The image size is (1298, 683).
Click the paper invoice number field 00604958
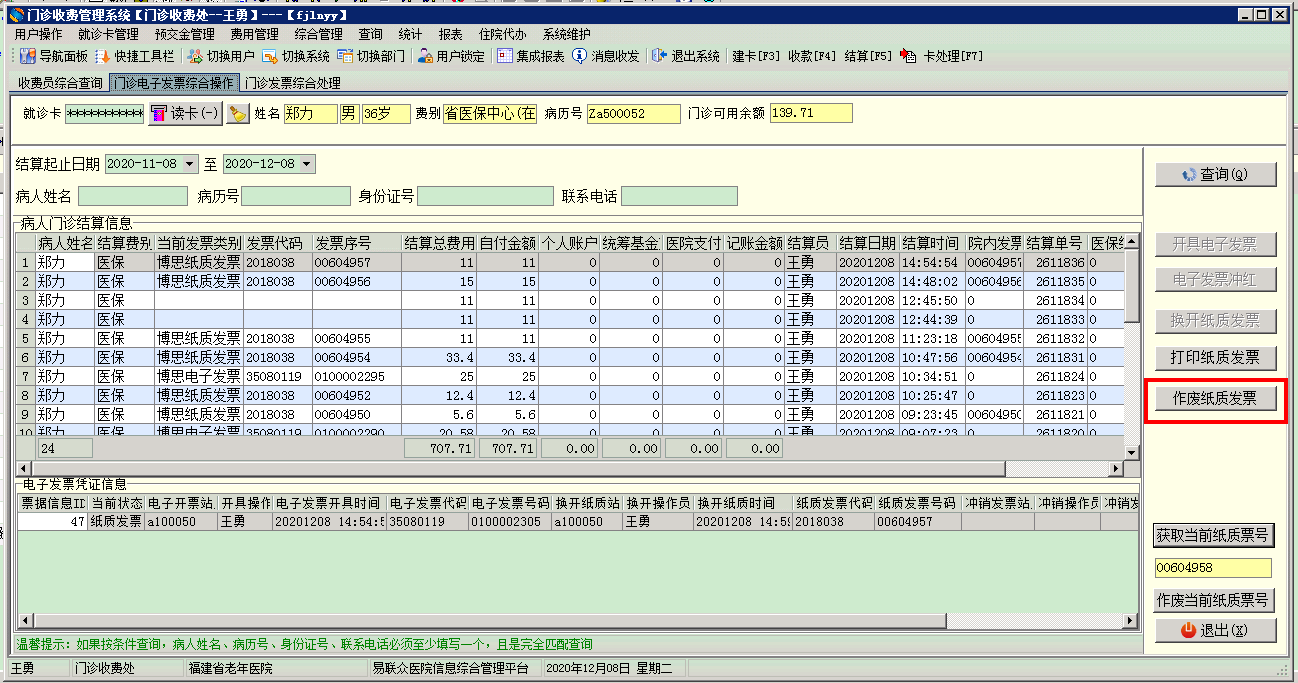pos(1213,568)
